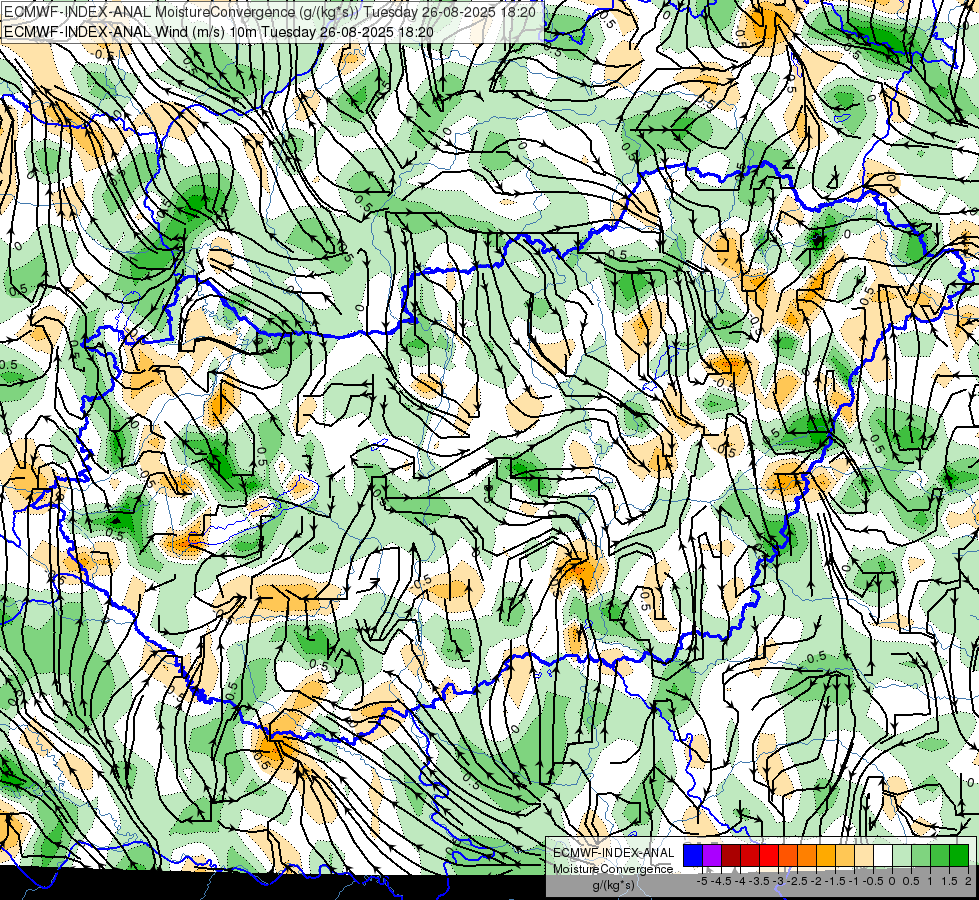Select the Wind (m/s) 10m title line
The width and height of the screenshot is (979, 900).
(x=218, y=31)
